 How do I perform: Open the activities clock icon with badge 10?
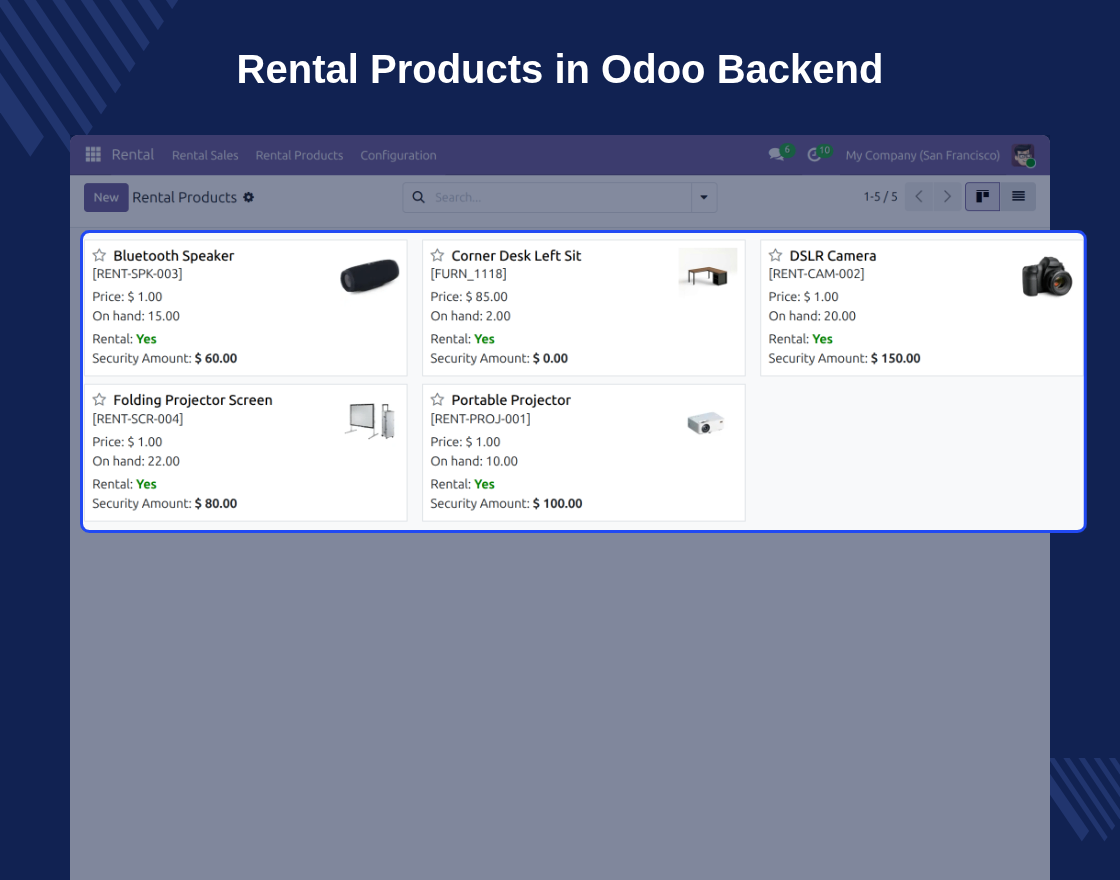pyautogui.click(x=814, y=155)
